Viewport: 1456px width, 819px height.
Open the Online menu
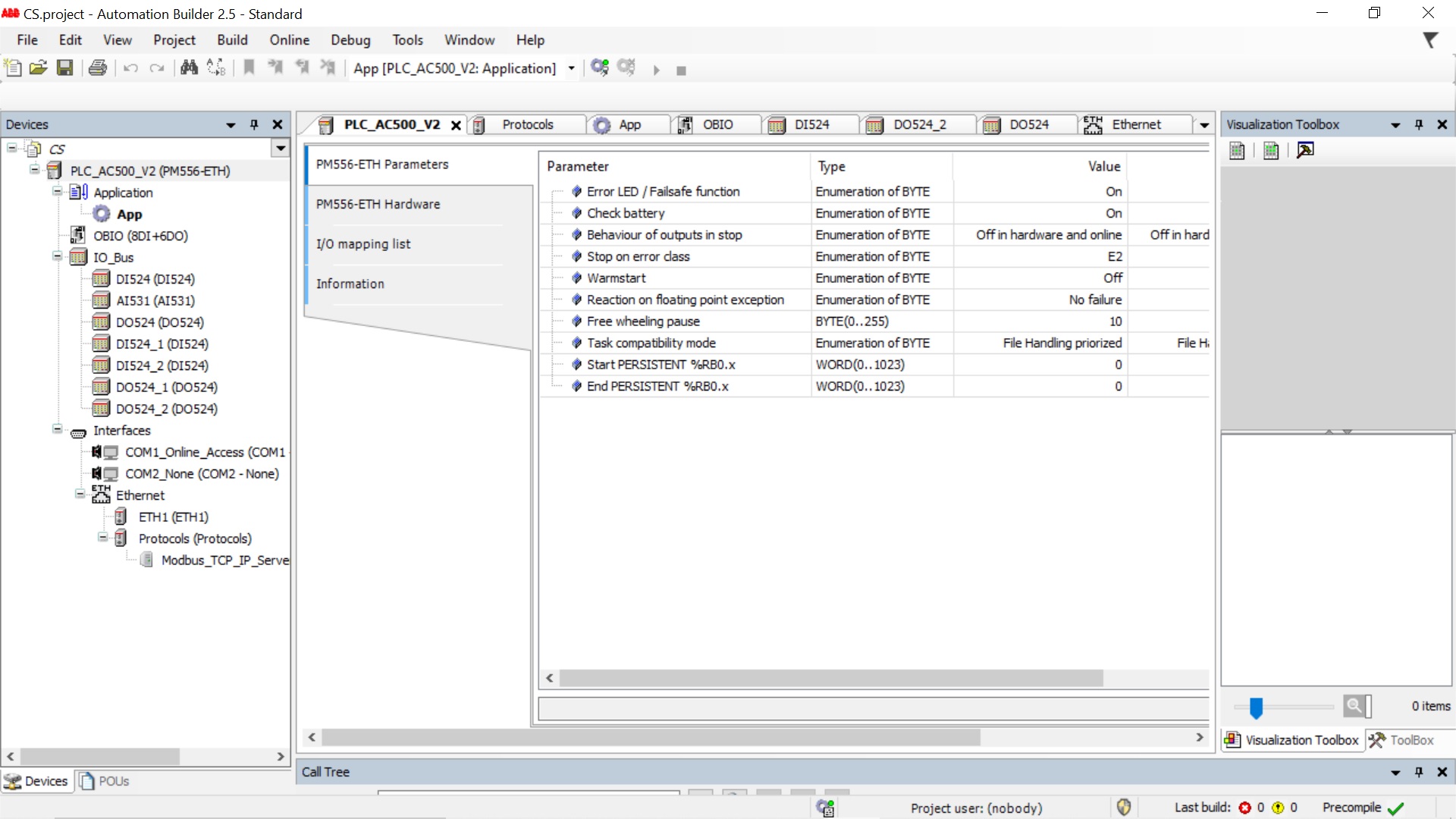click(x=289, y=40)
